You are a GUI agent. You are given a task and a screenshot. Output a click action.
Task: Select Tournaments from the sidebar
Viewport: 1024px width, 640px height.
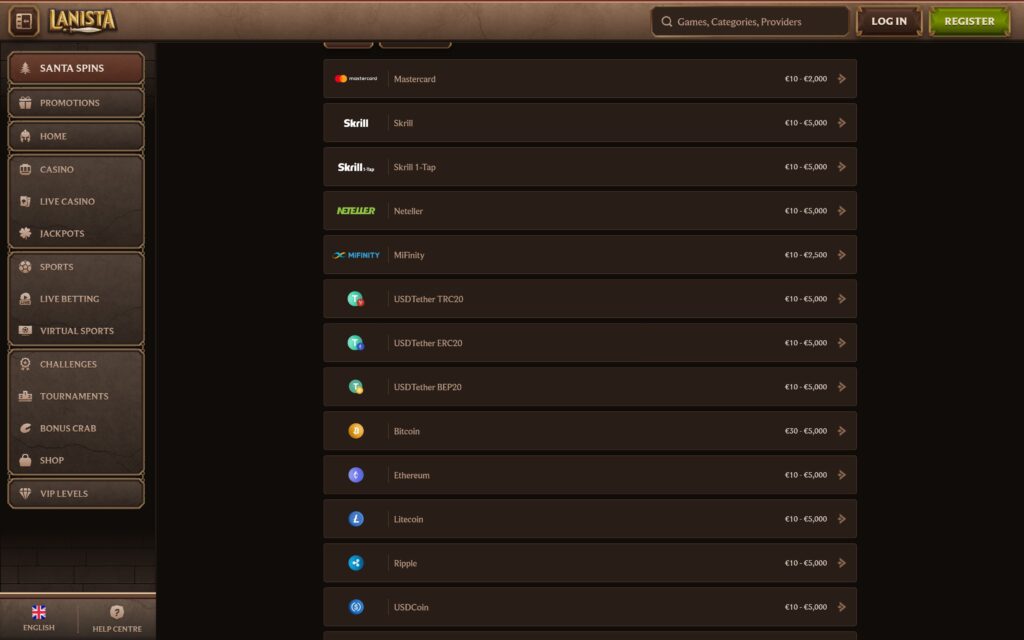[74, 396]
